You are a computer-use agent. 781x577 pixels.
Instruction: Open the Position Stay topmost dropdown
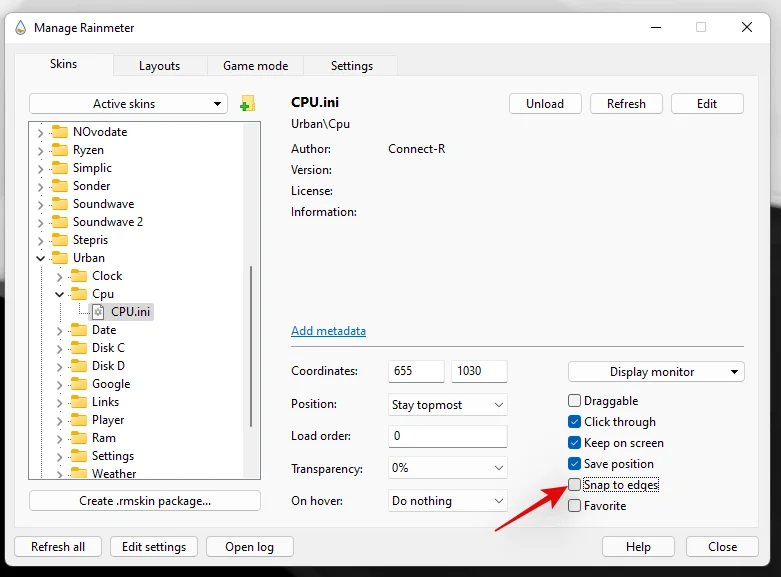[447, 405]
